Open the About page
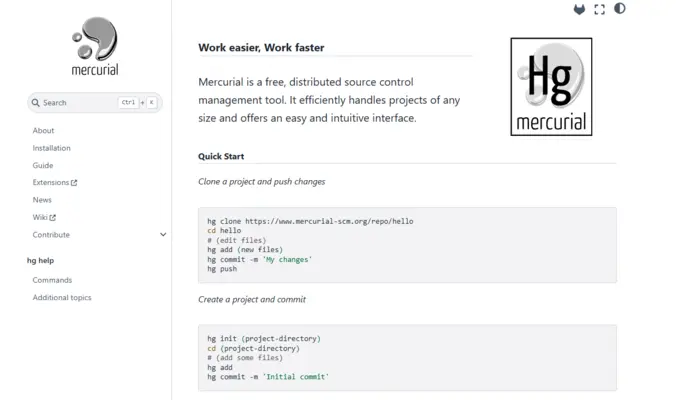Screen dimensions: 678x400 tap(43, 131)
